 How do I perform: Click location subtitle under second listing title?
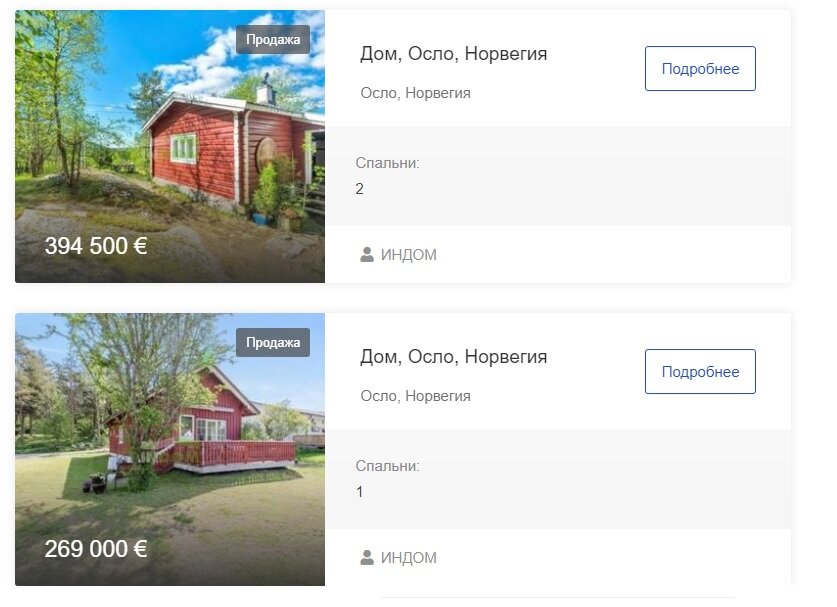(x=415, y=396)
